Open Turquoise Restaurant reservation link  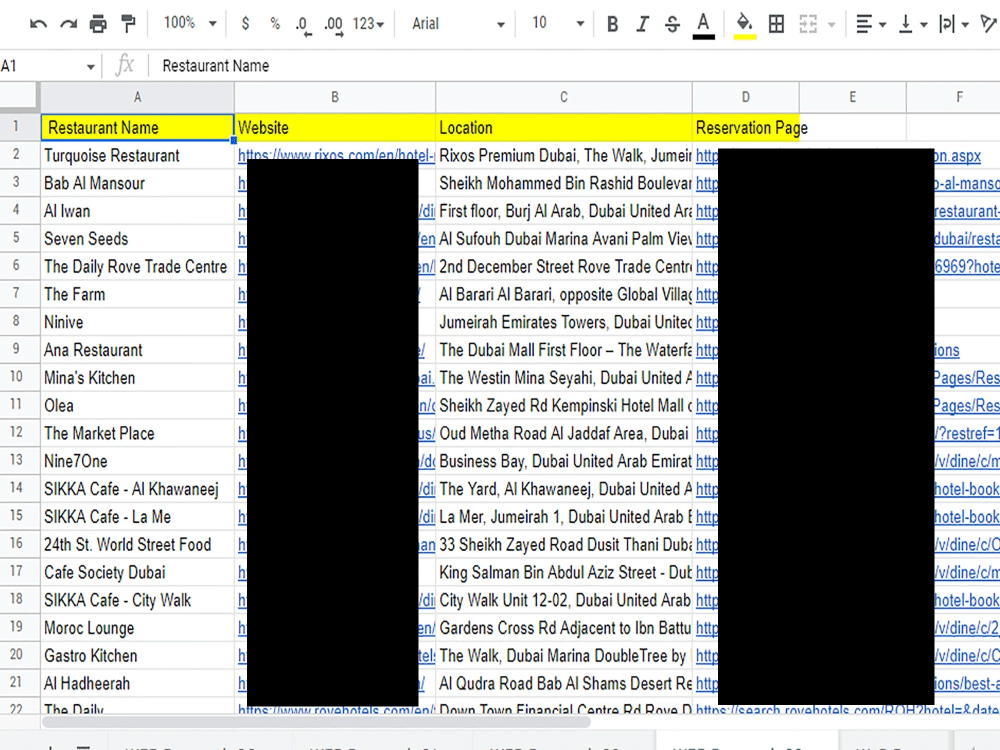tap(707, 155)
